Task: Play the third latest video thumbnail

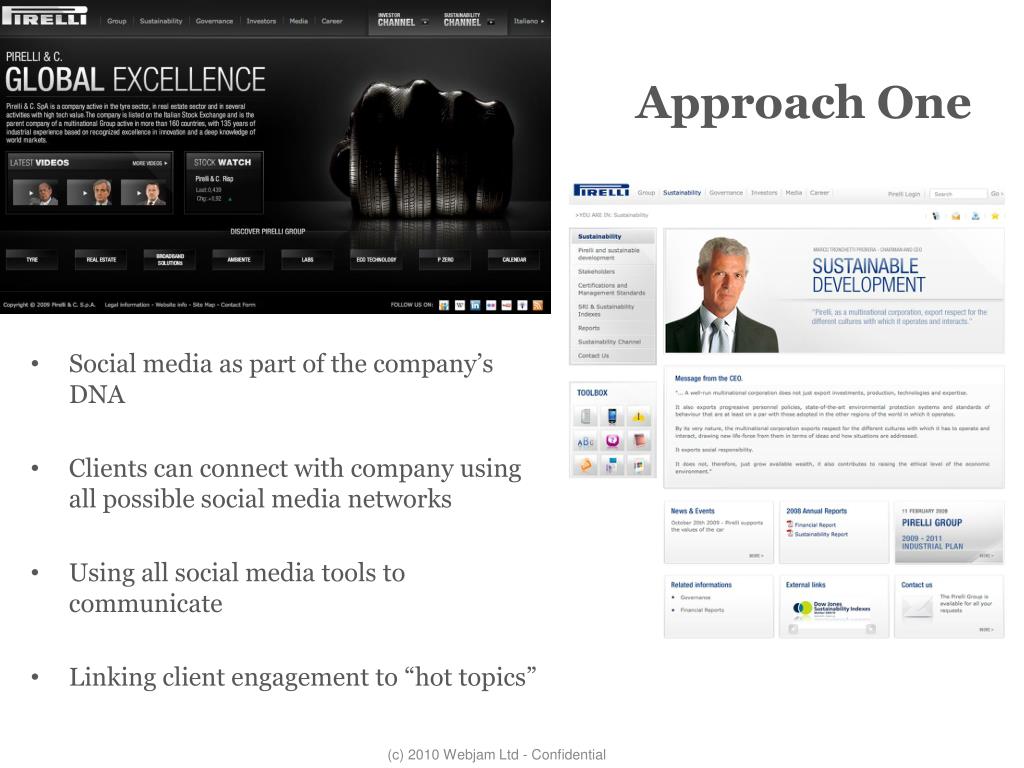Action: pos(144,193)
